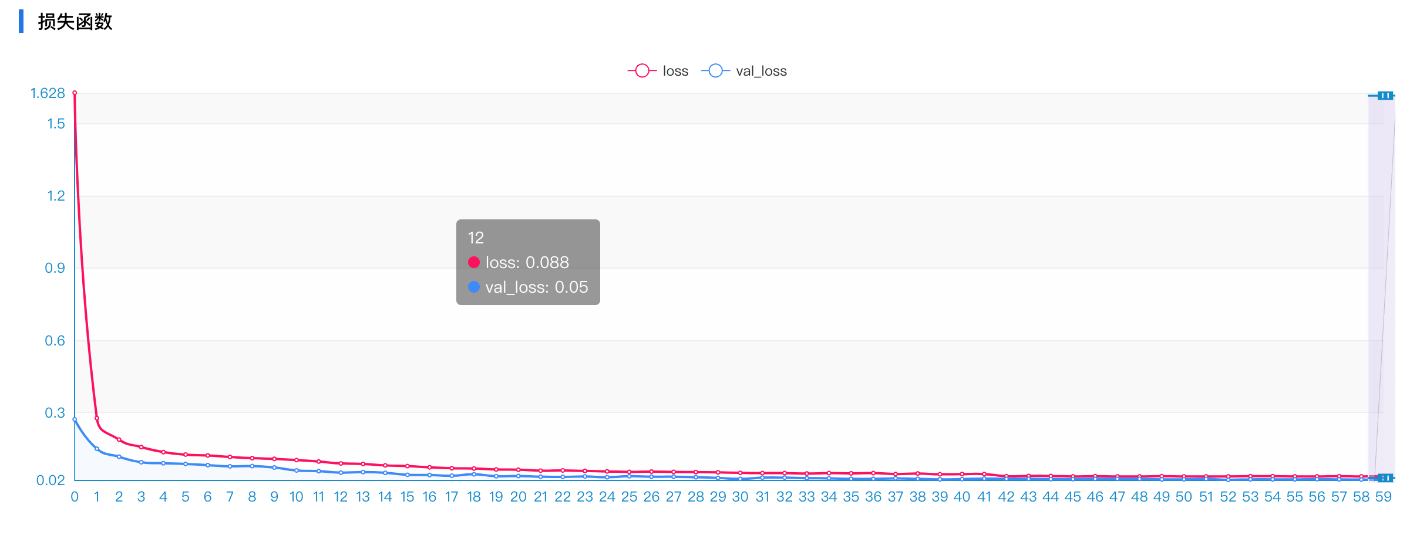Click the red loss legend circle icon
This screenshot has height=542, width=1420.
click(642, 71)
